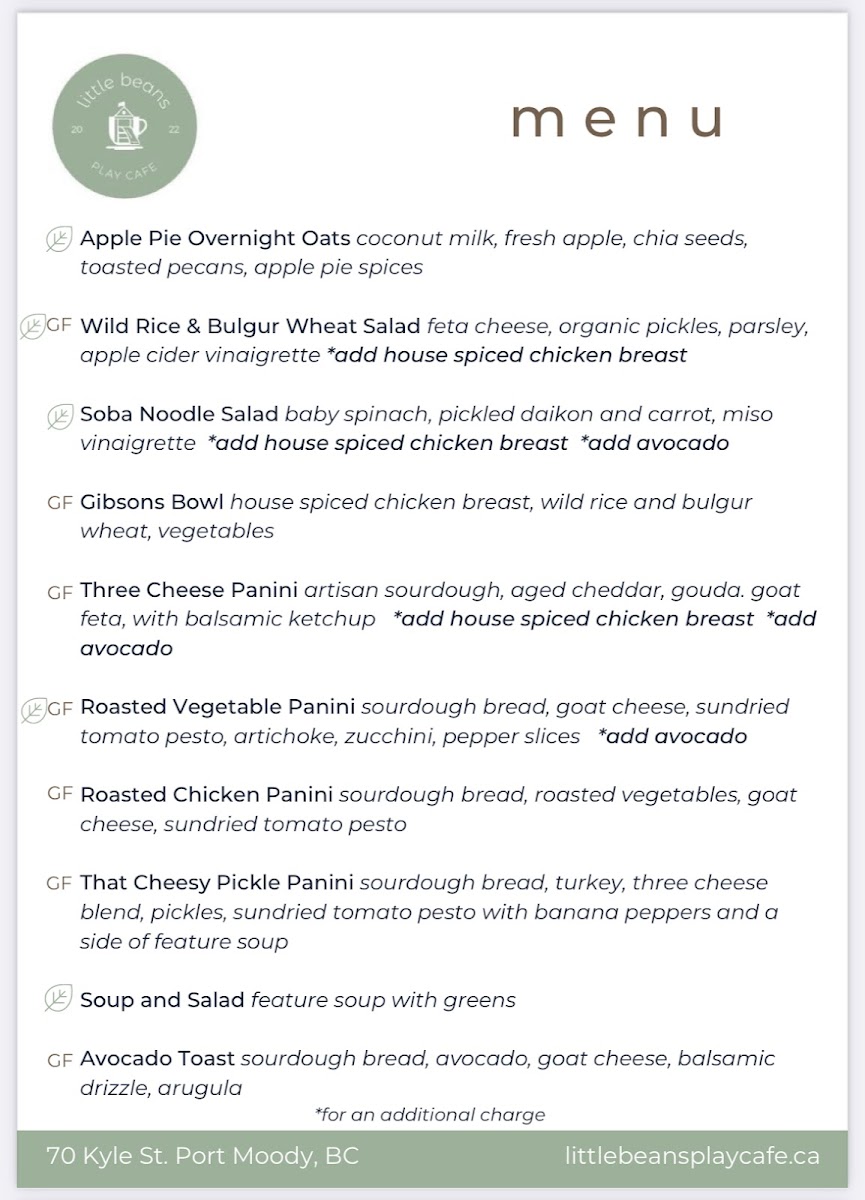Click GF label beside Roasted Chicken Panini

pos(60,794)
